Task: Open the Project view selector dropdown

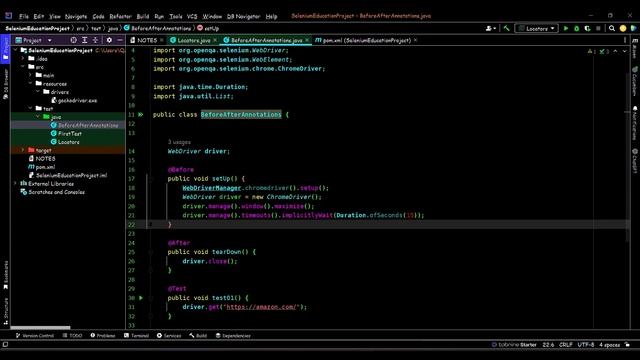Action: (34, 40)
